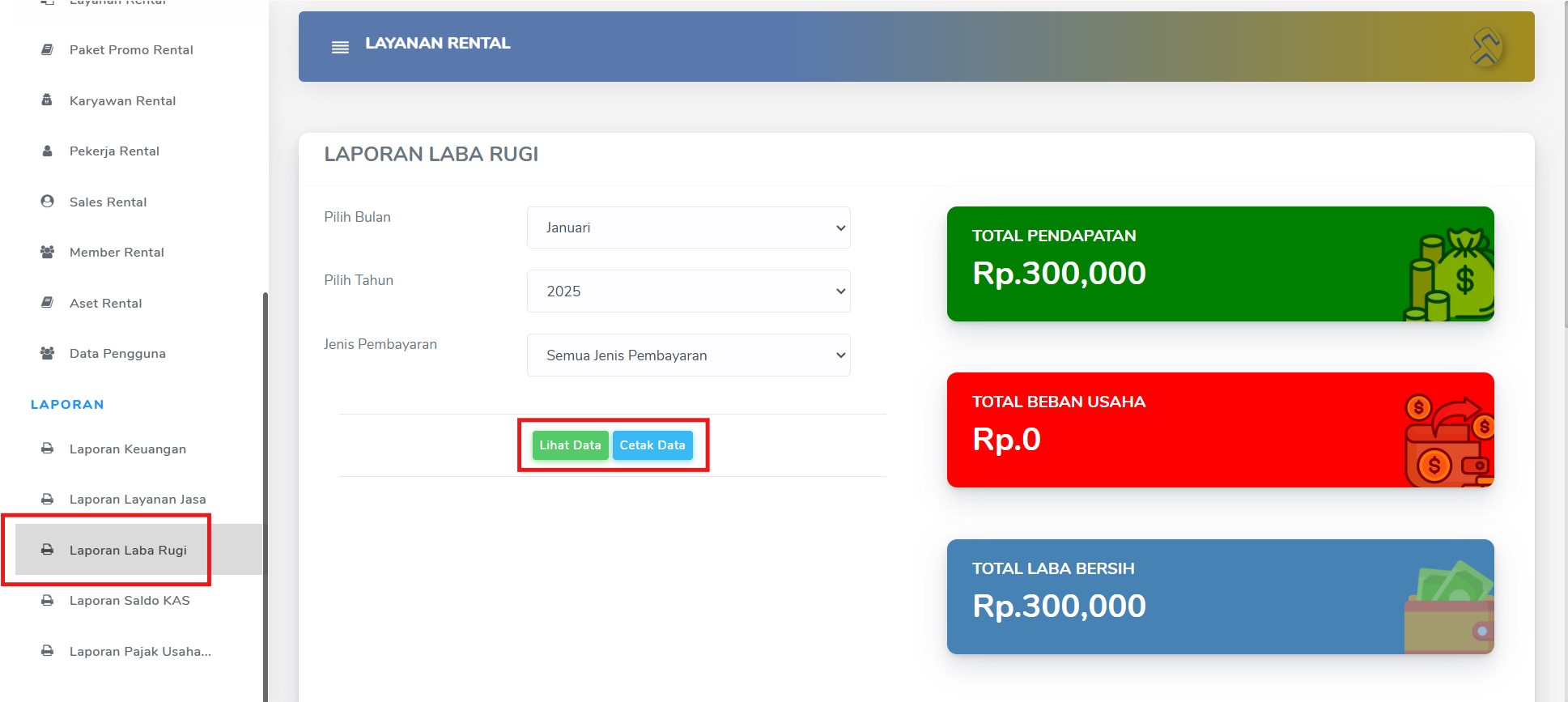Click the blue Total Laba Bersih card
The height and width of the screenshot is (702, 1568).
[x=1221, y=597]
